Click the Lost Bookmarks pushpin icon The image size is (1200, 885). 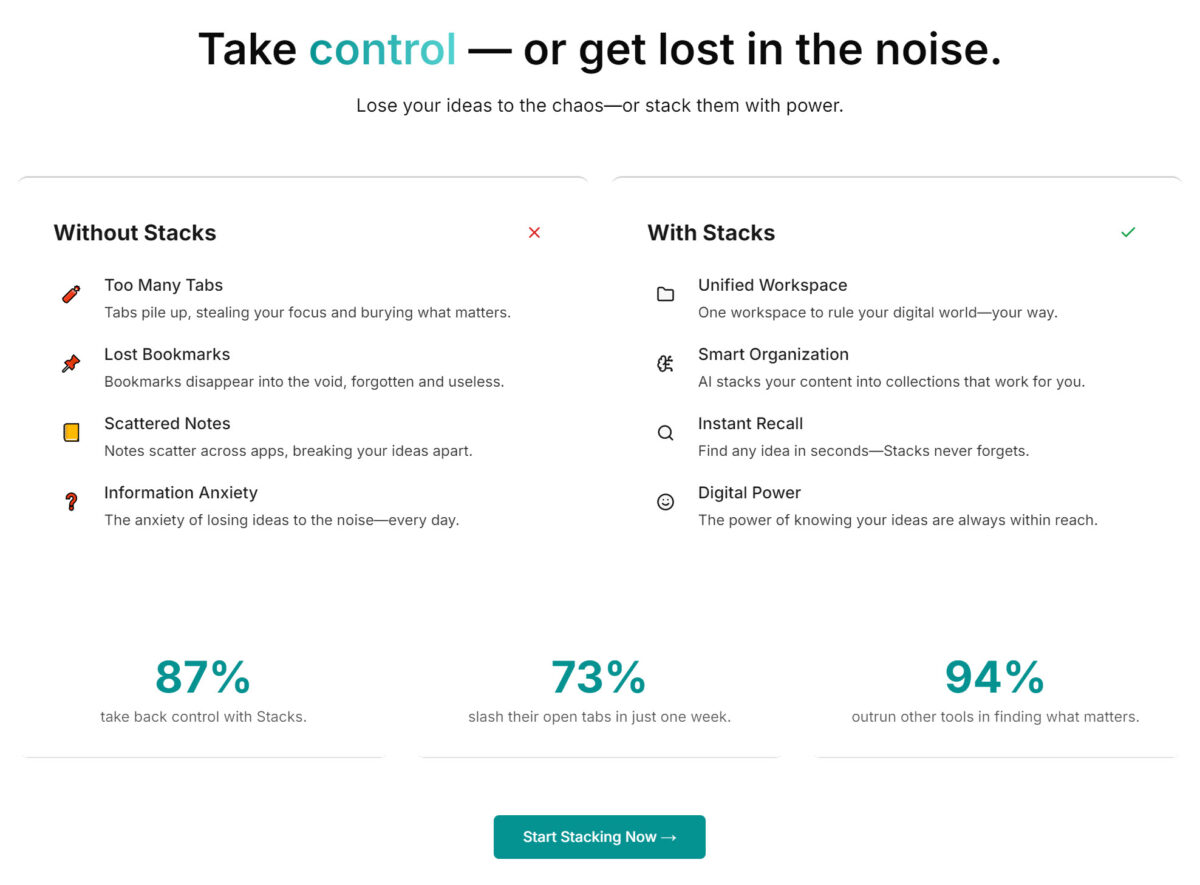(71, 364)
